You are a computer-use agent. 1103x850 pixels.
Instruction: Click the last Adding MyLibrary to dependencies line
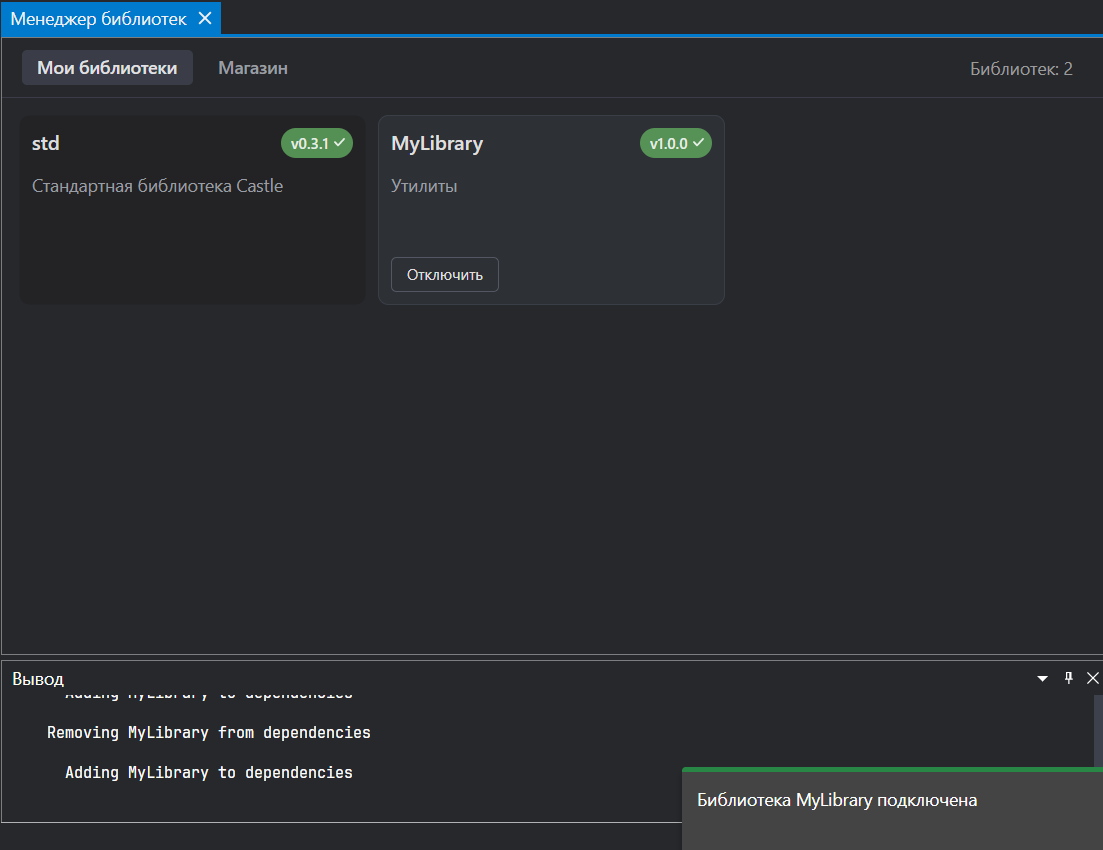click(x=209, y=773)
